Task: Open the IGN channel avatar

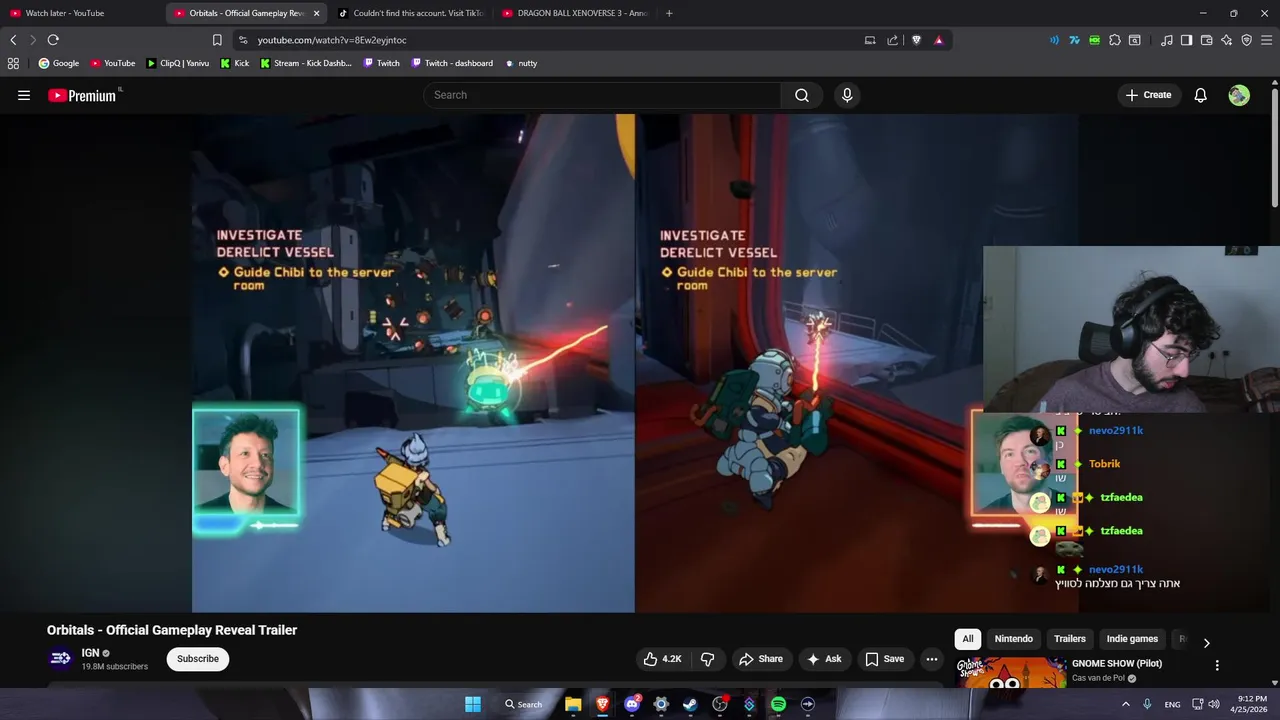Action: click(61, 658)
